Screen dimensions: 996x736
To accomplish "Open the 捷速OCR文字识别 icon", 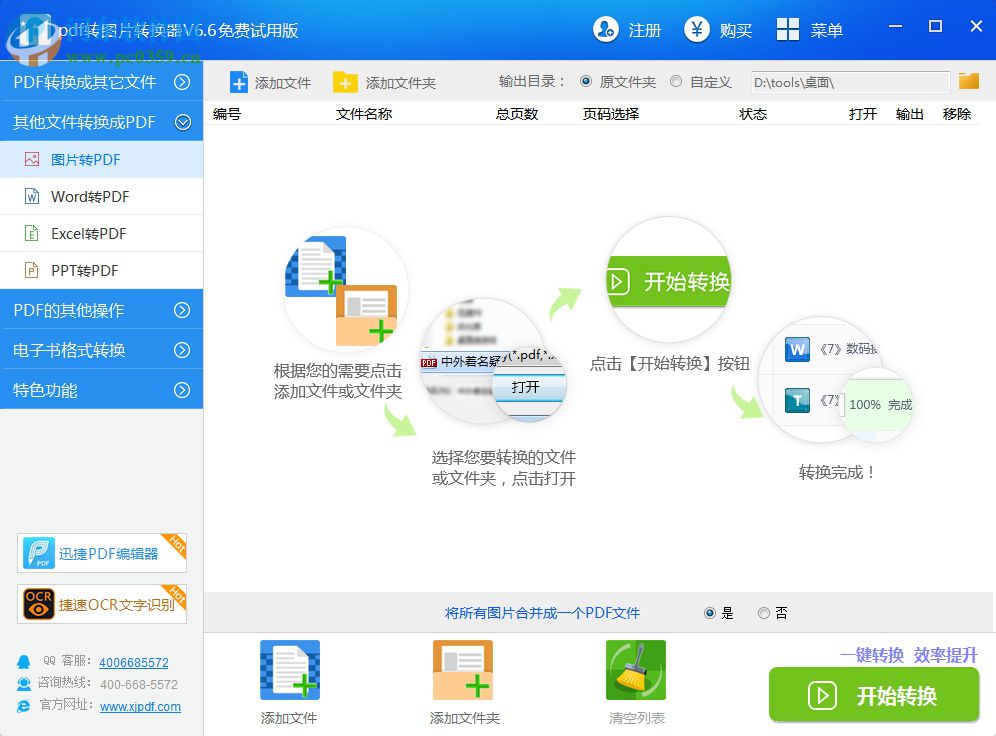I will pos(100,603).
